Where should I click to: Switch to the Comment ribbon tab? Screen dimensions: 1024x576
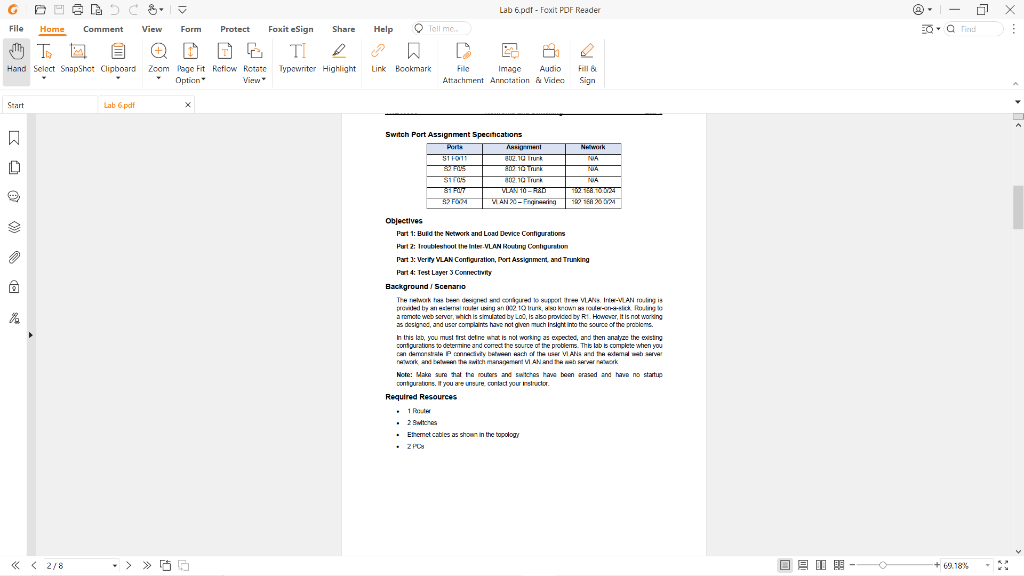(103, 29)
